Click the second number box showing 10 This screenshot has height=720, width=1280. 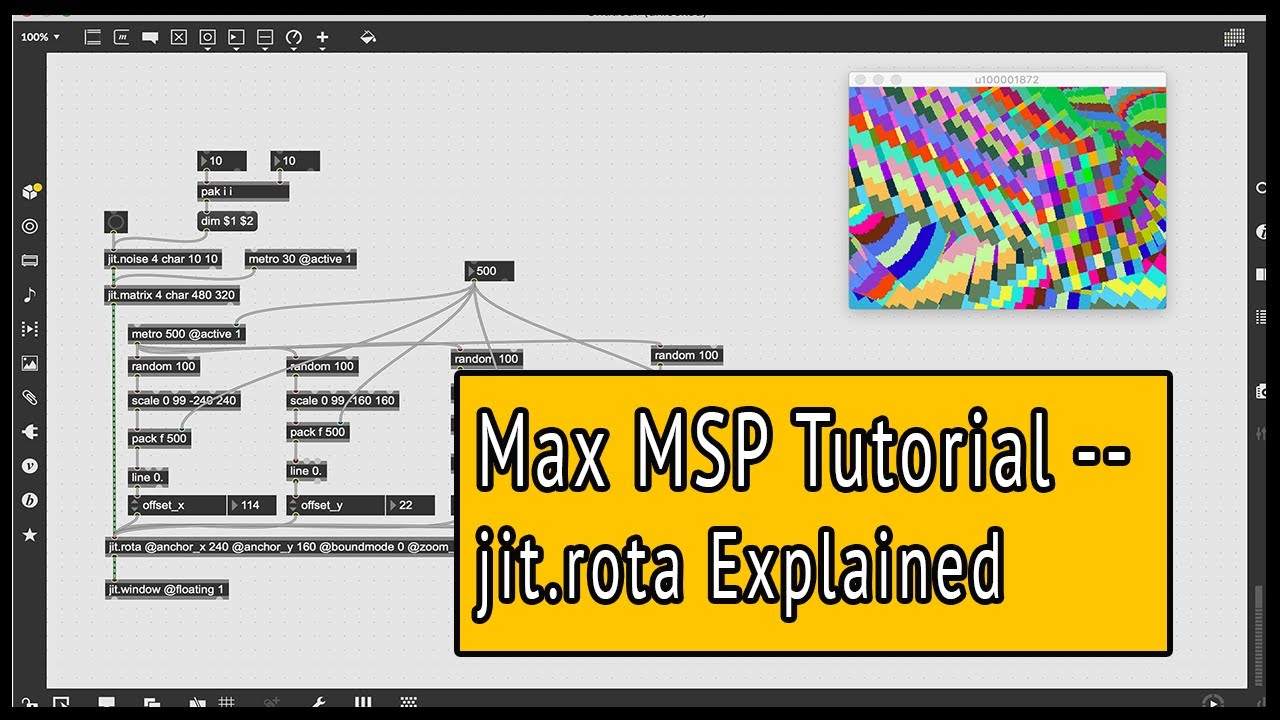click(295, 161)
